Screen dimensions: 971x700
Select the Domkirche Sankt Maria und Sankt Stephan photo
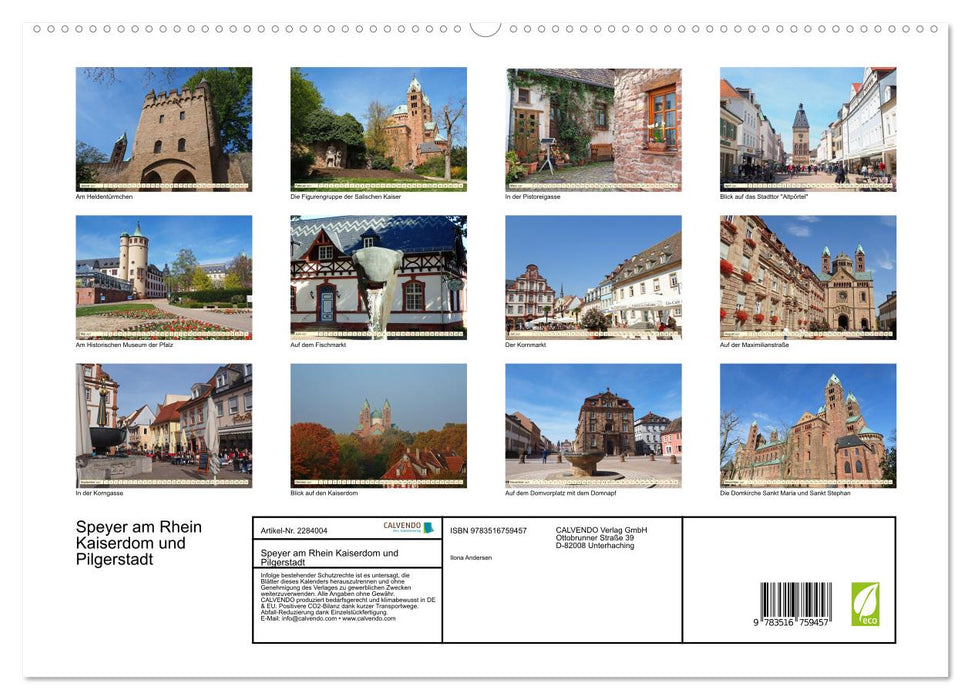tap(808, 426)
